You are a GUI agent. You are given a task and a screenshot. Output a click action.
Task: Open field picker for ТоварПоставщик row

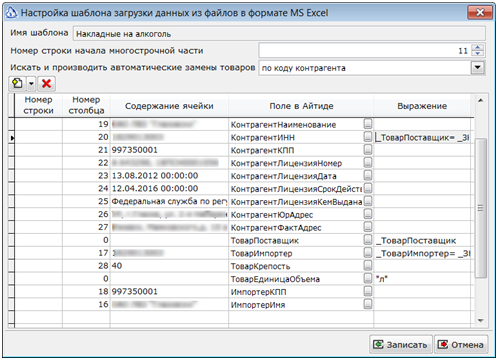point(368,240)
